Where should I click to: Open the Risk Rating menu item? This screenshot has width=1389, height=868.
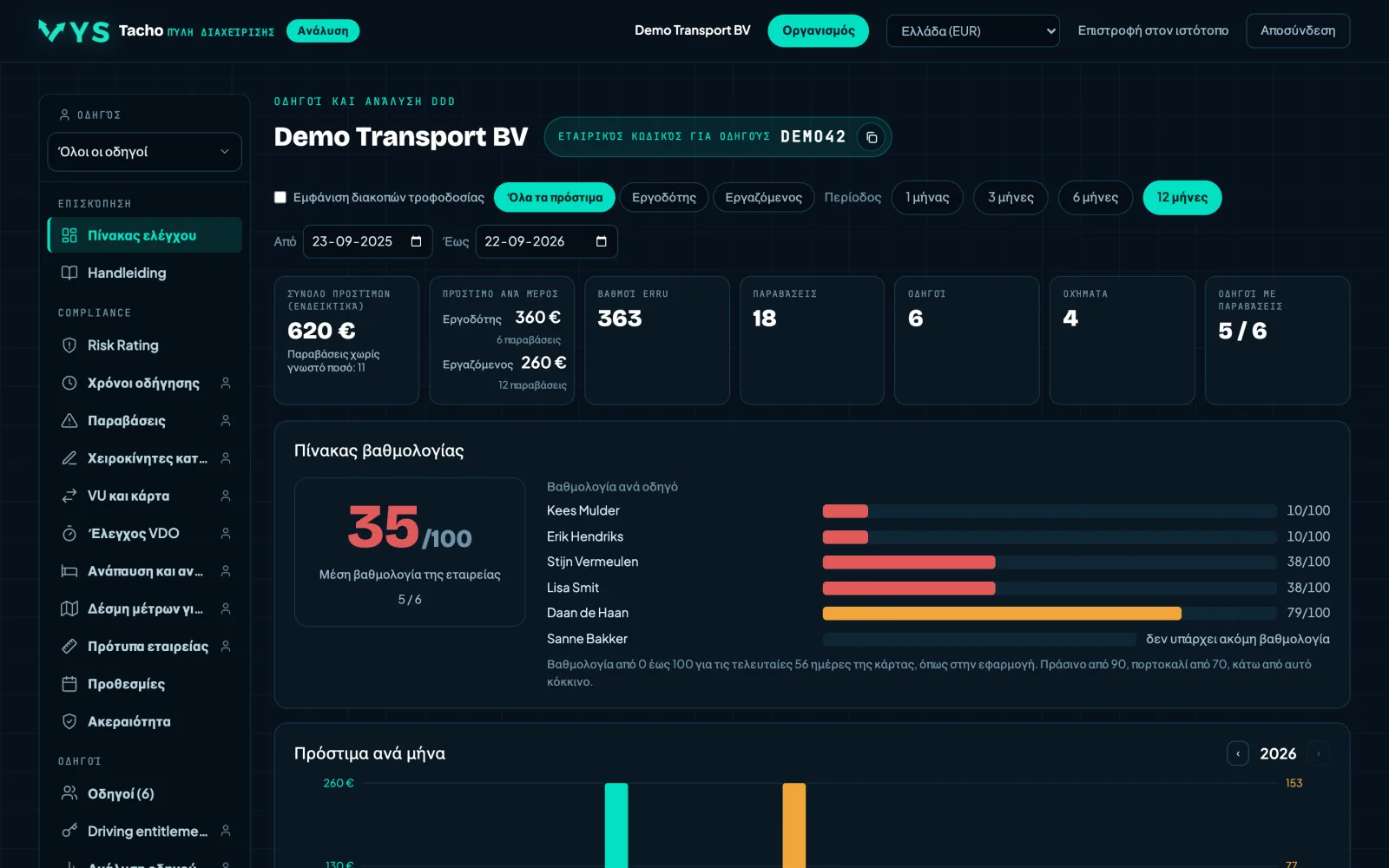pyautogui.click(x=144, y=345)
